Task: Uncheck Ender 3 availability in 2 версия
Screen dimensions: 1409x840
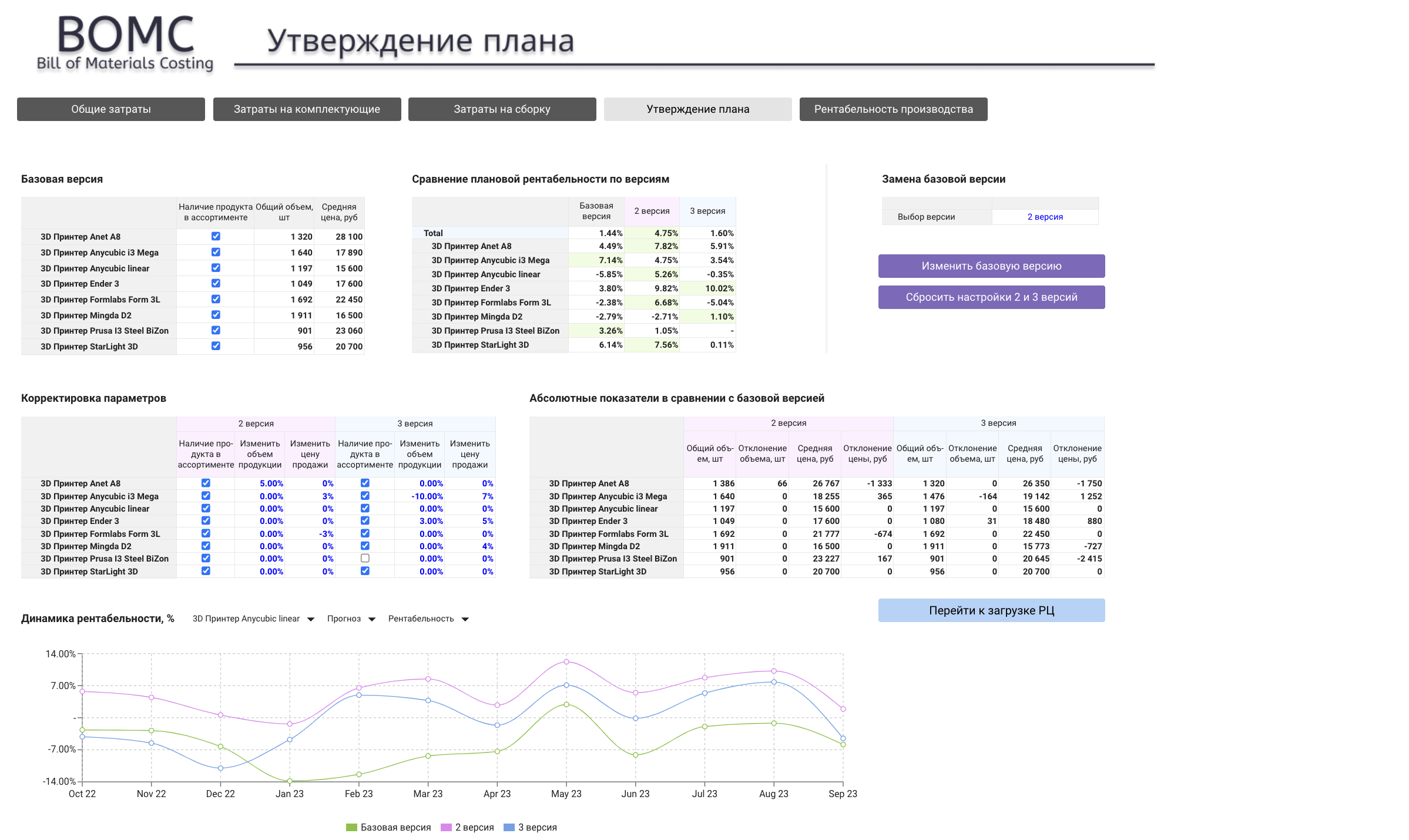Action: (206, 520)
